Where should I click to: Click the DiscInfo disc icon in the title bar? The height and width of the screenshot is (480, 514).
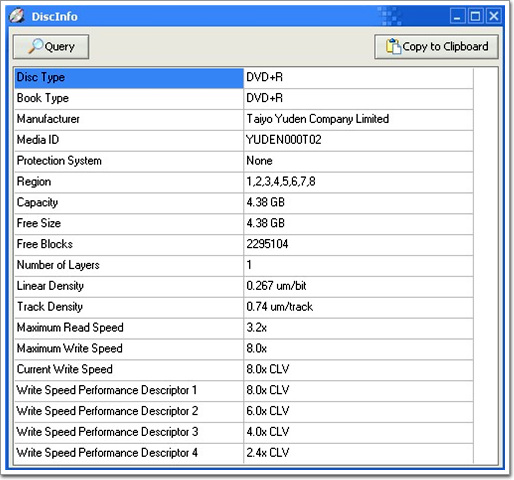16,16
